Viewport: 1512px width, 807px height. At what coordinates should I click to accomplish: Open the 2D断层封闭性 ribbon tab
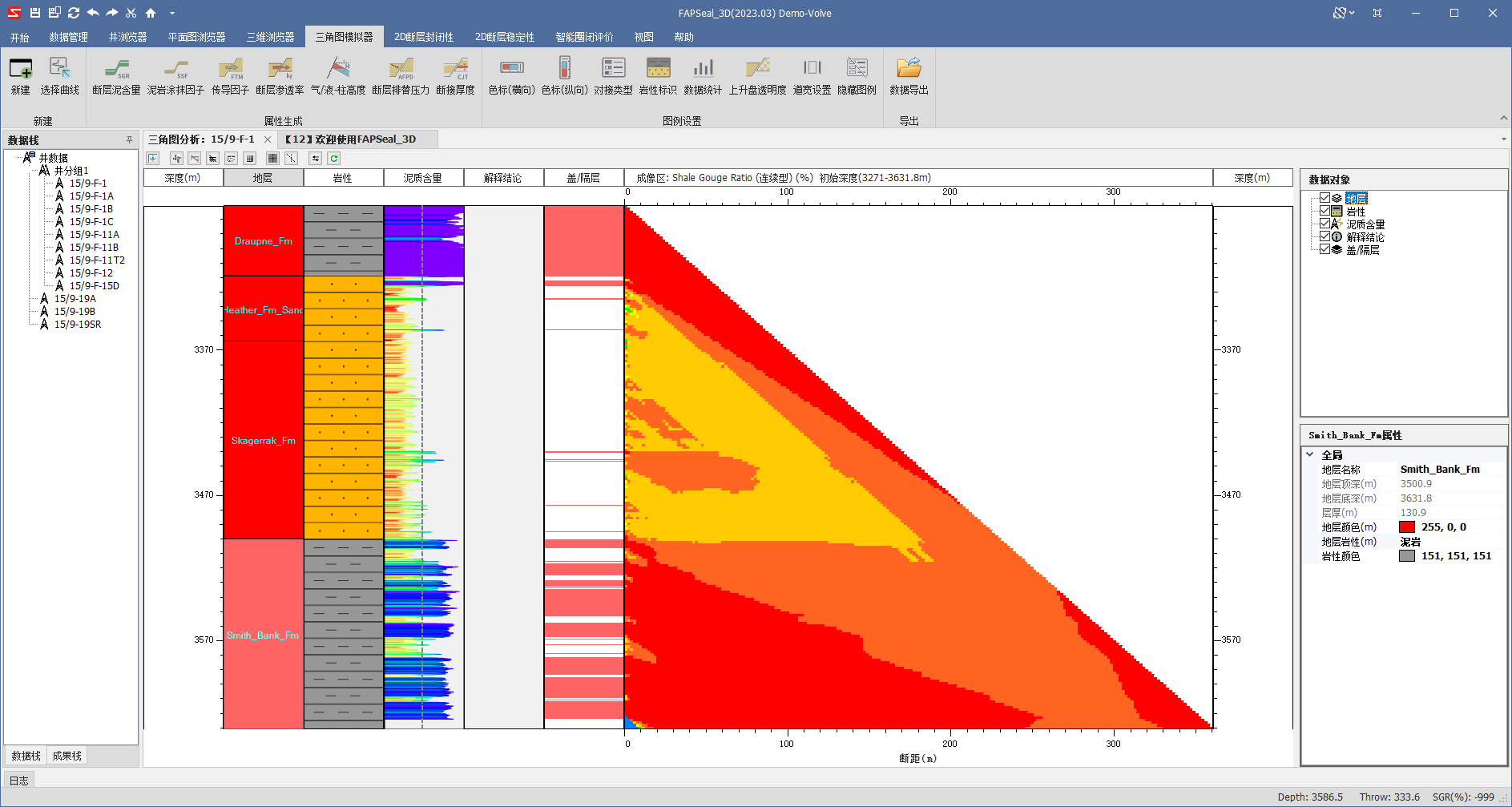pyautogui.click(x=424, y=37)
